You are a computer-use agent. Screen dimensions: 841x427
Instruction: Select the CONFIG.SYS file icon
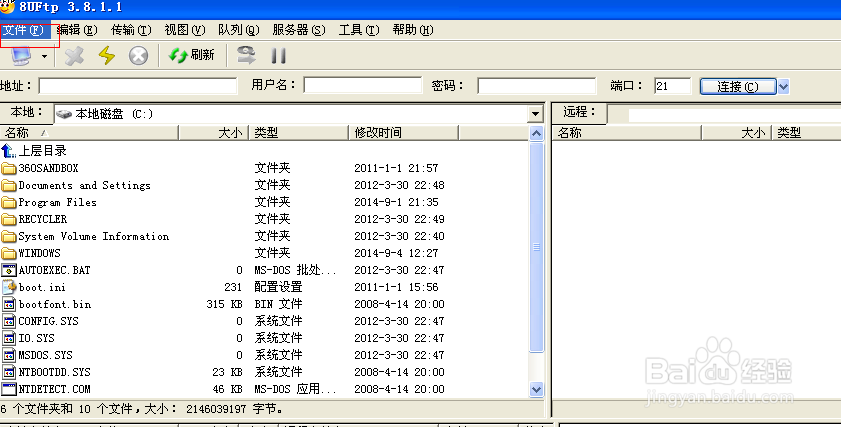tap(9, 321)
